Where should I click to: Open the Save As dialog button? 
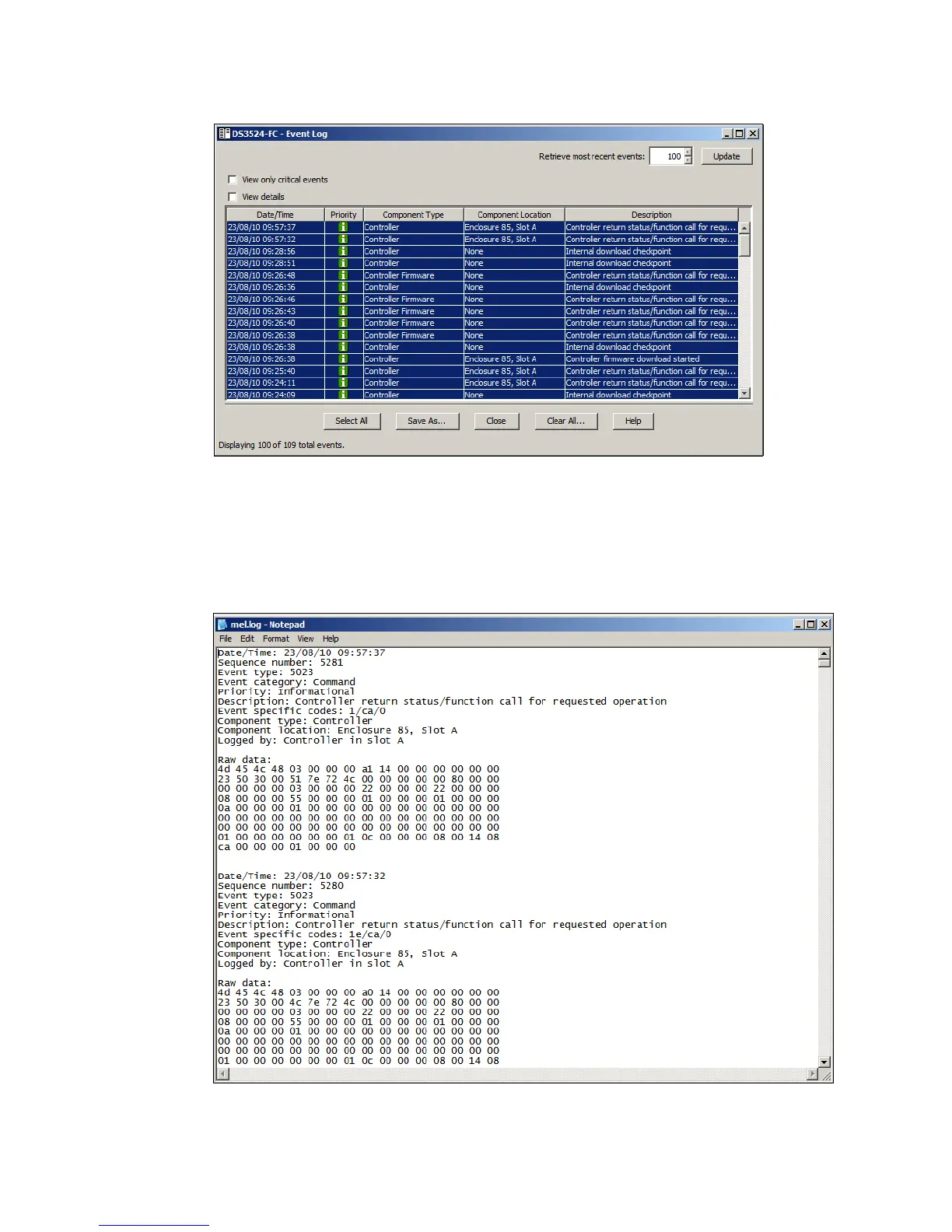(426, 421)
